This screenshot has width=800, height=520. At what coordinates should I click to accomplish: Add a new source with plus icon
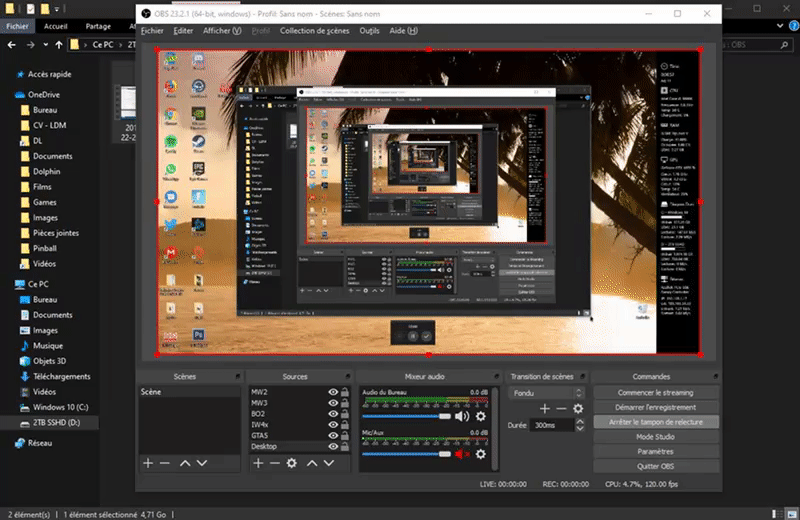258,463
